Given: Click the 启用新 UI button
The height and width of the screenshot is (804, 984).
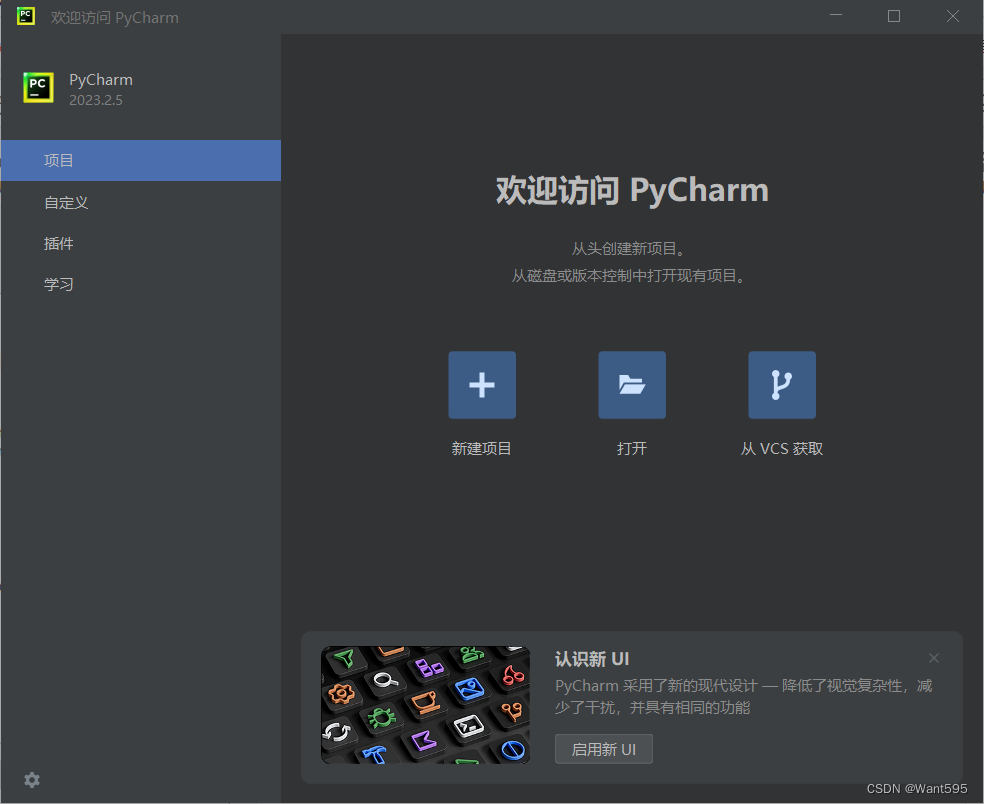Looking at the screenshot, I should (603, 748).
